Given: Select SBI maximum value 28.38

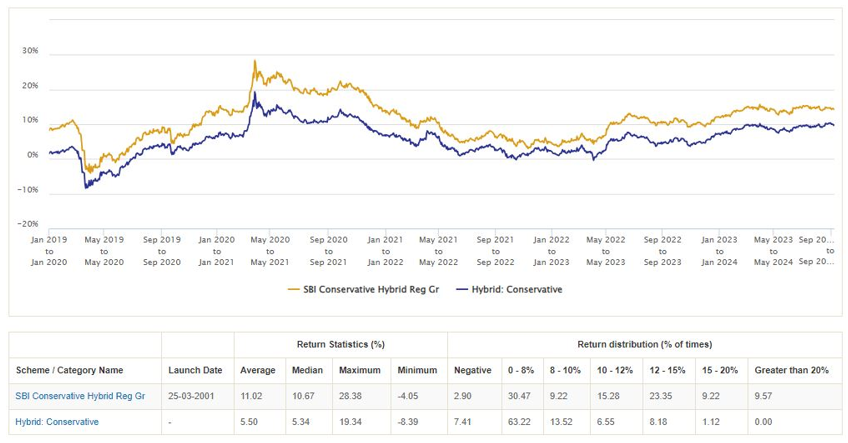Looking at the screenshot, I should coord(350,396).
